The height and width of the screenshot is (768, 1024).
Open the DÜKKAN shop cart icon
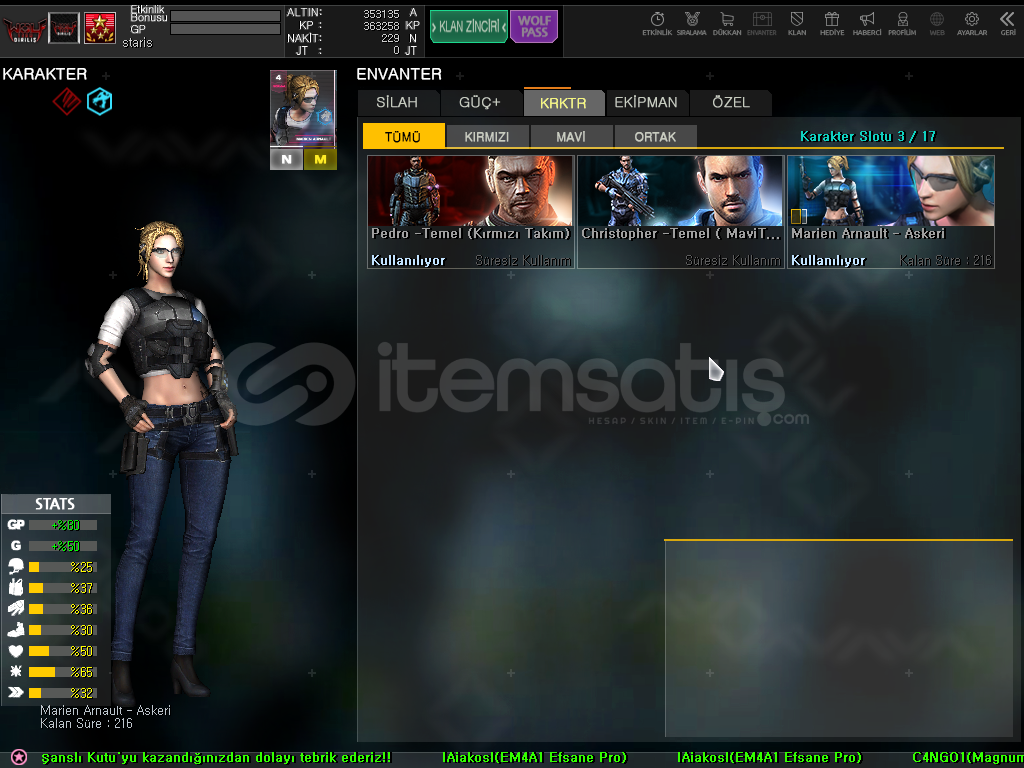[x=727, y=24]
